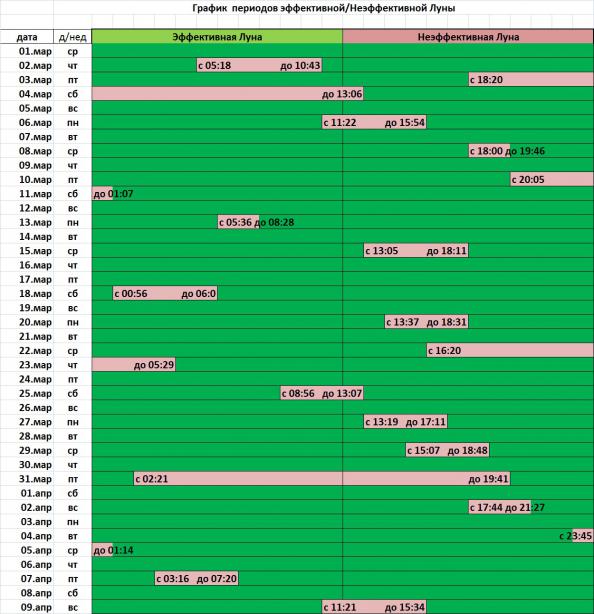
Task: Select the weekday cell 'пт' for 07.апр
Action: 72,579
